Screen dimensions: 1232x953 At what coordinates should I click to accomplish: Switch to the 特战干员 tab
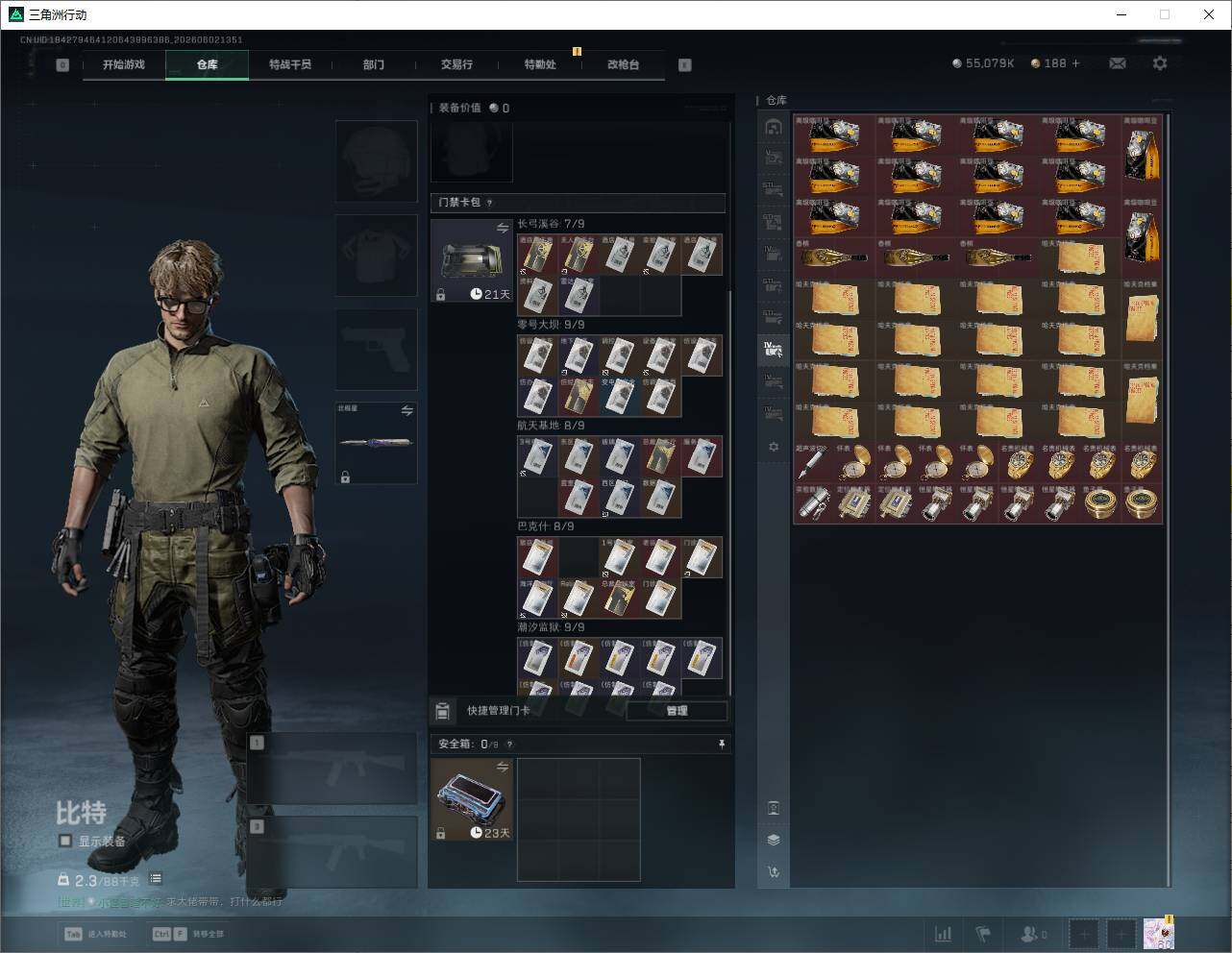click(290, 64)
